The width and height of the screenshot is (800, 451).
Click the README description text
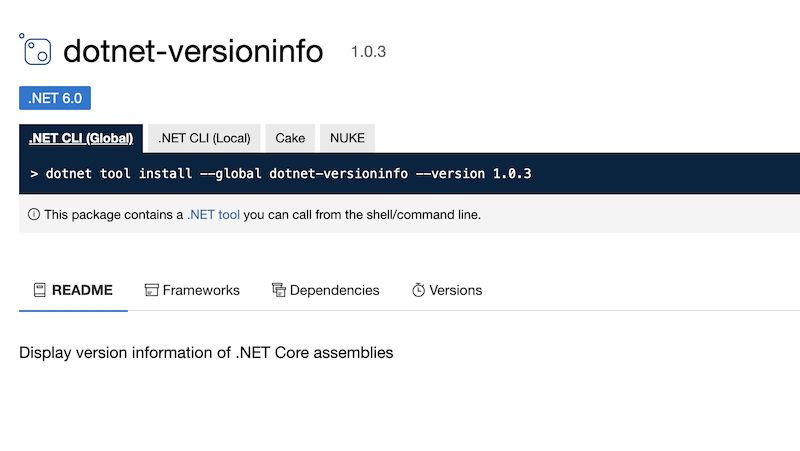click(x=206, y=353)
